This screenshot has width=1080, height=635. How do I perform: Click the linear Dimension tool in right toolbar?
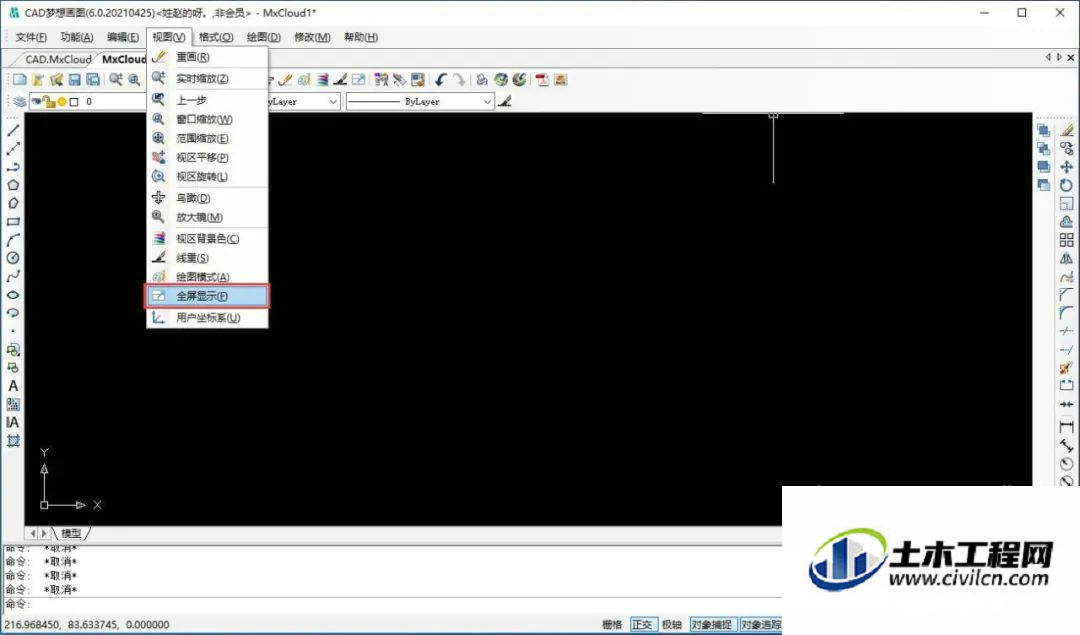(x=1066, y=427)
